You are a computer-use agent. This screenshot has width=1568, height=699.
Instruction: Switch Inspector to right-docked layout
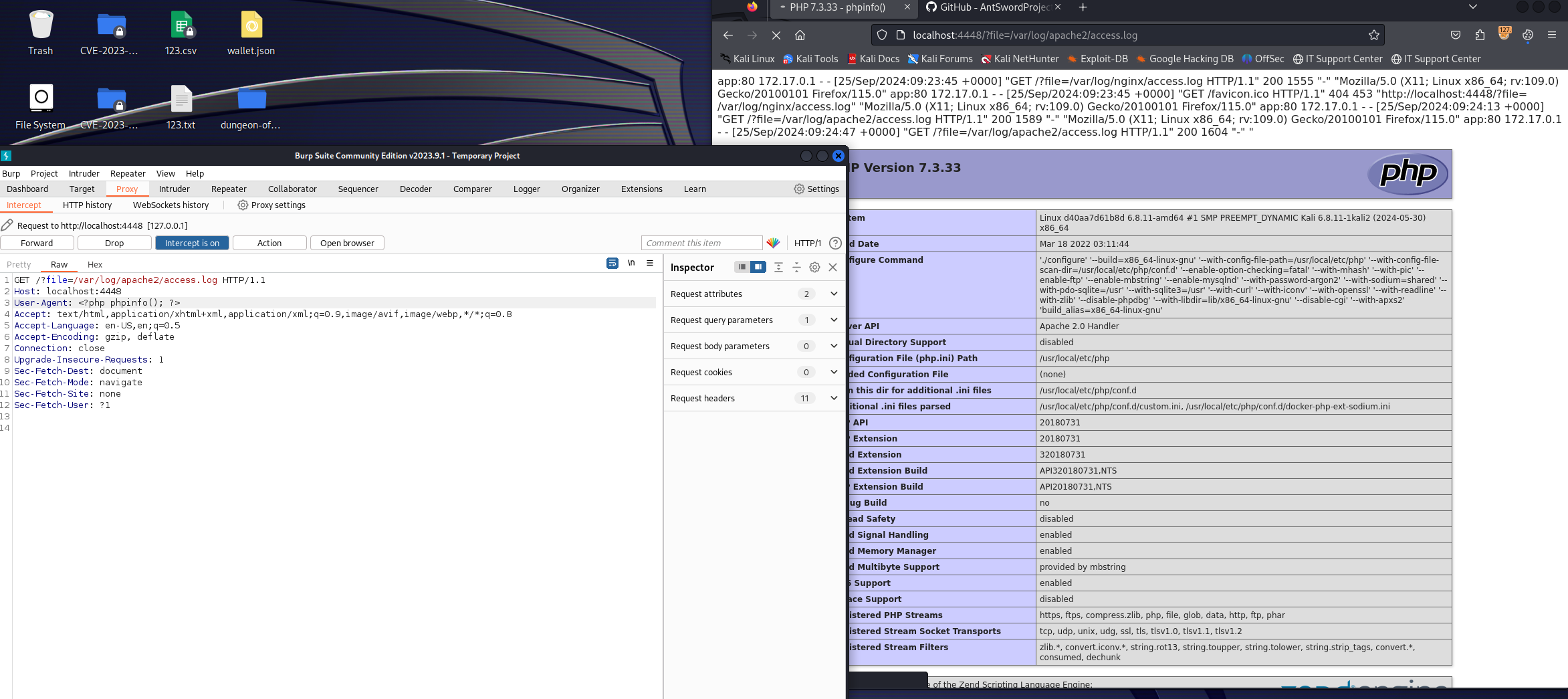(x=758, y=267)
